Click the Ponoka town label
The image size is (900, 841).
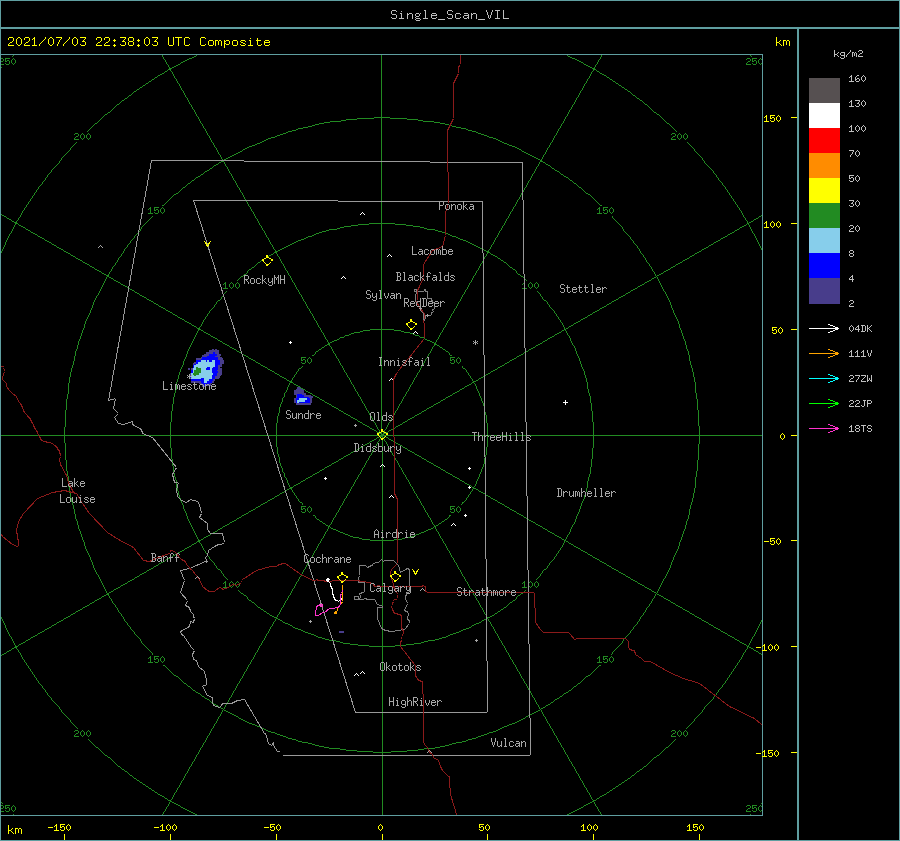coord(456,206)
